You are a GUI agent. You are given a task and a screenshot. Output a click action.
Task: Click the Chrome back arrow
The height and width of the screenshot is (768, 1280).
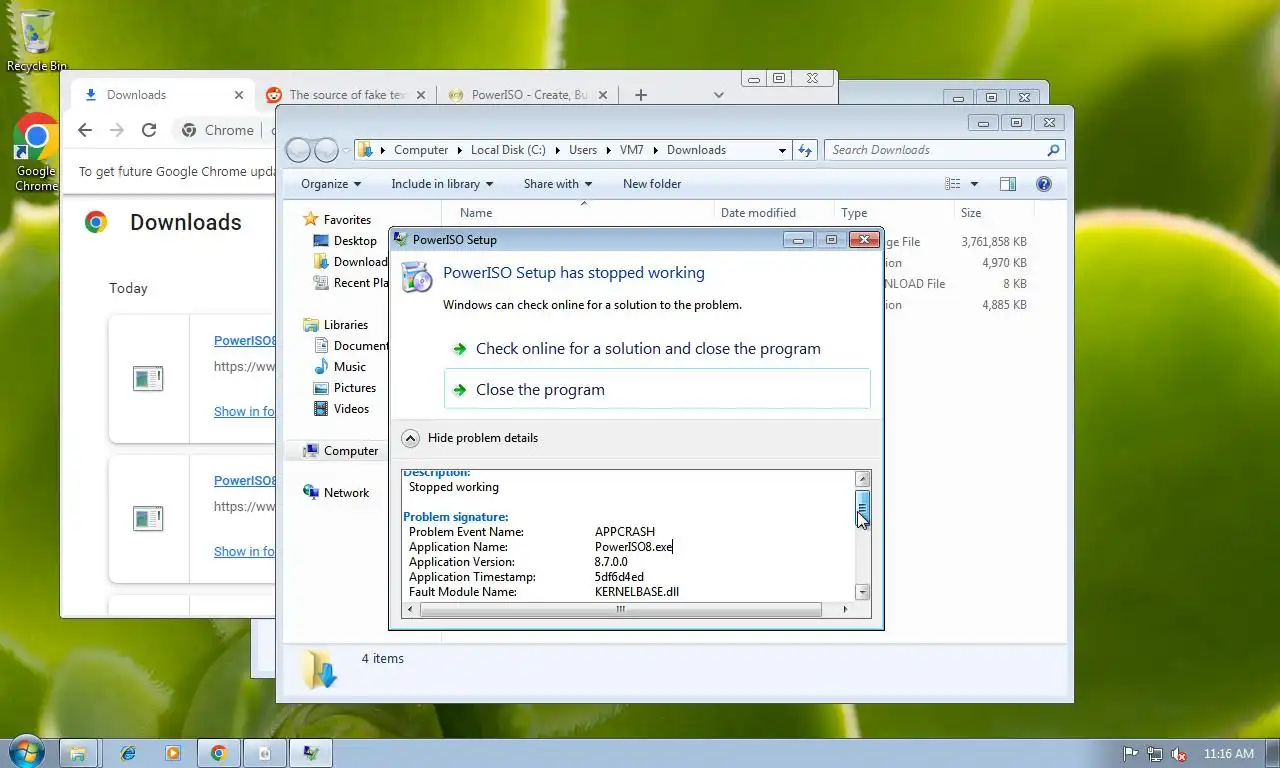[85, 130]
